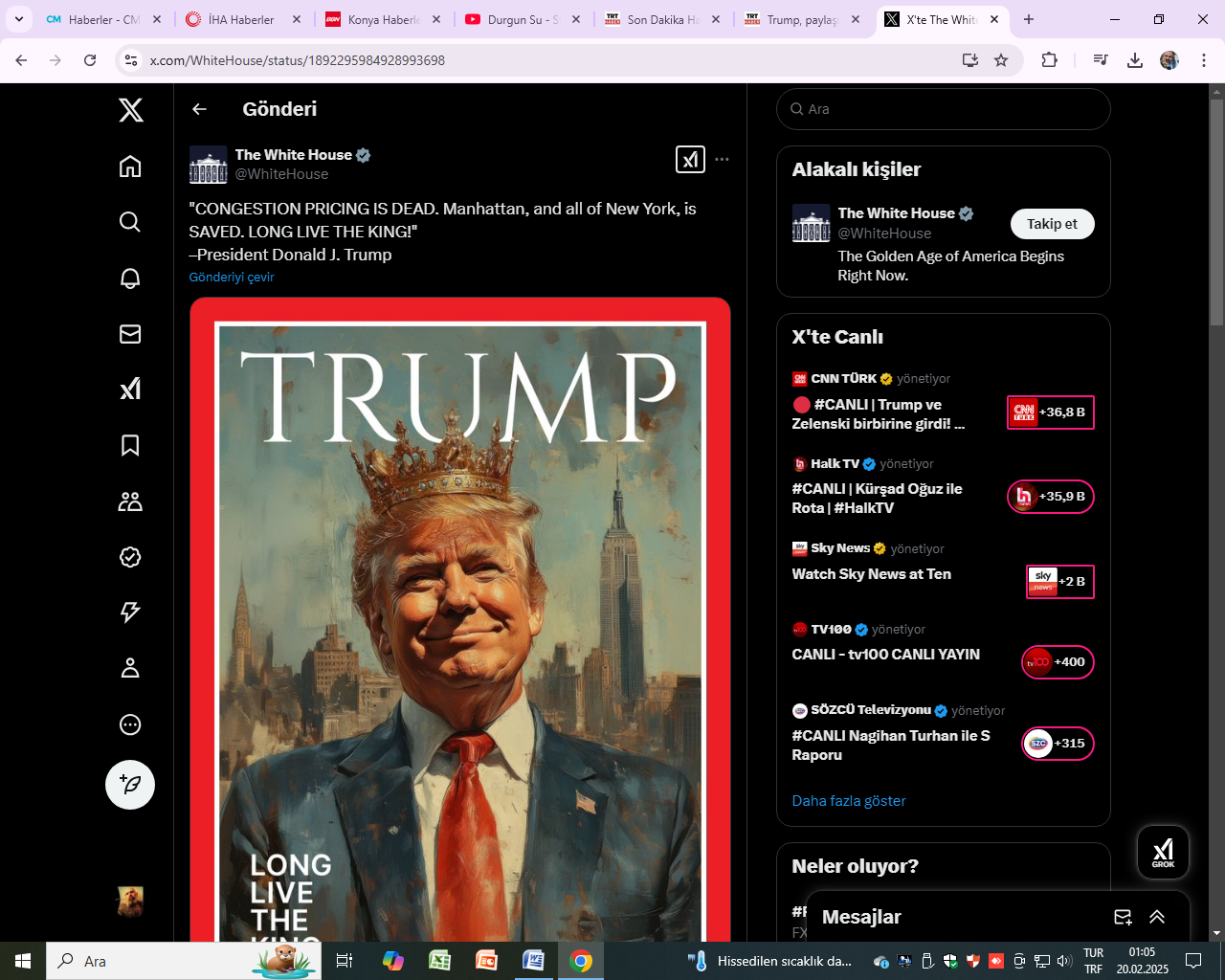Open floating GROK button

coord(1163,852)
